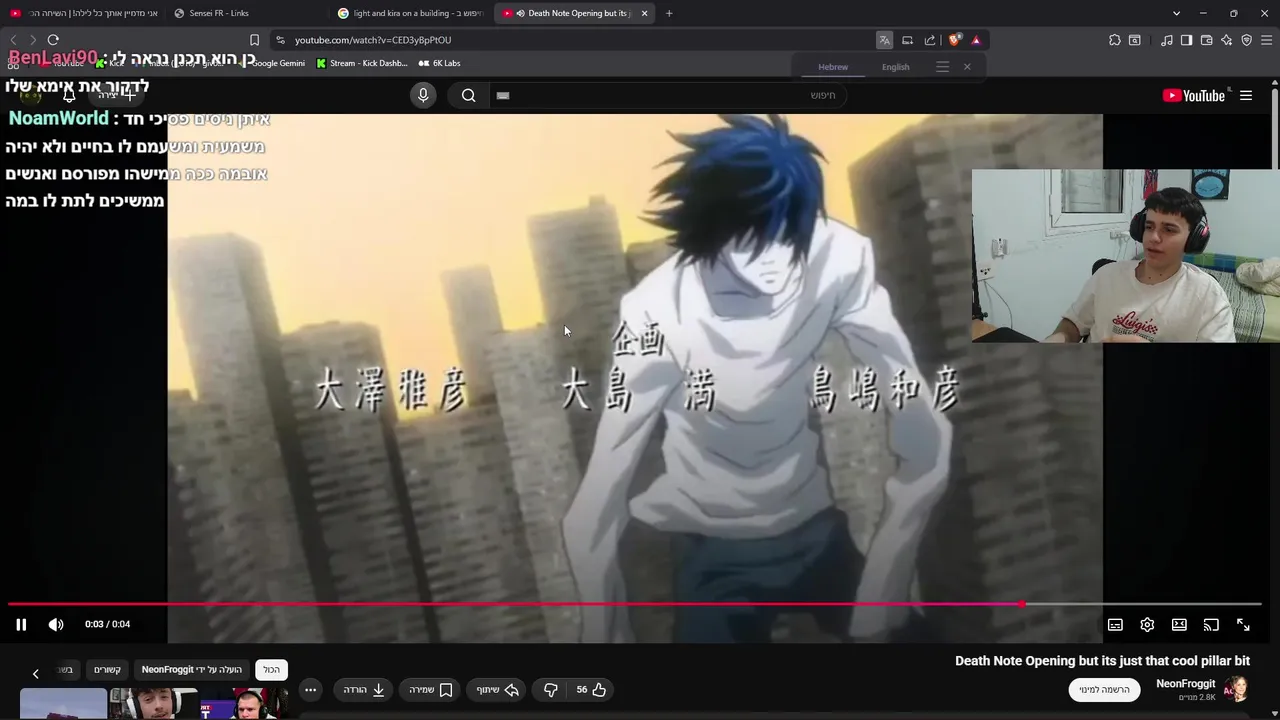
Task: Bookmark the page with the bookmark icon
Action: pyautogui.click(x=254, y=40)
